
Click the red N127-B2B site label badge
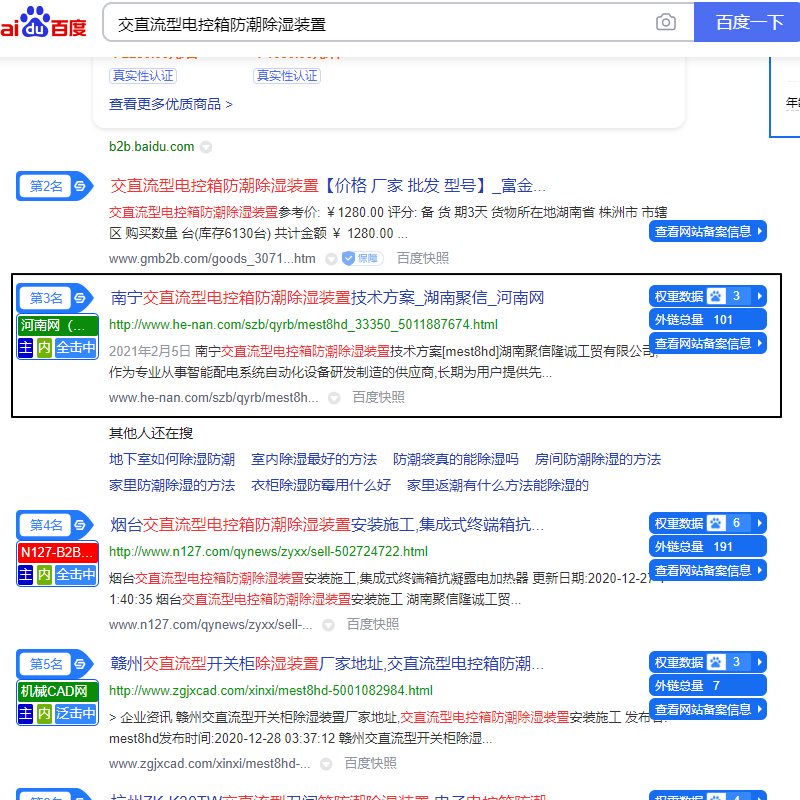(x=58, y=552)
